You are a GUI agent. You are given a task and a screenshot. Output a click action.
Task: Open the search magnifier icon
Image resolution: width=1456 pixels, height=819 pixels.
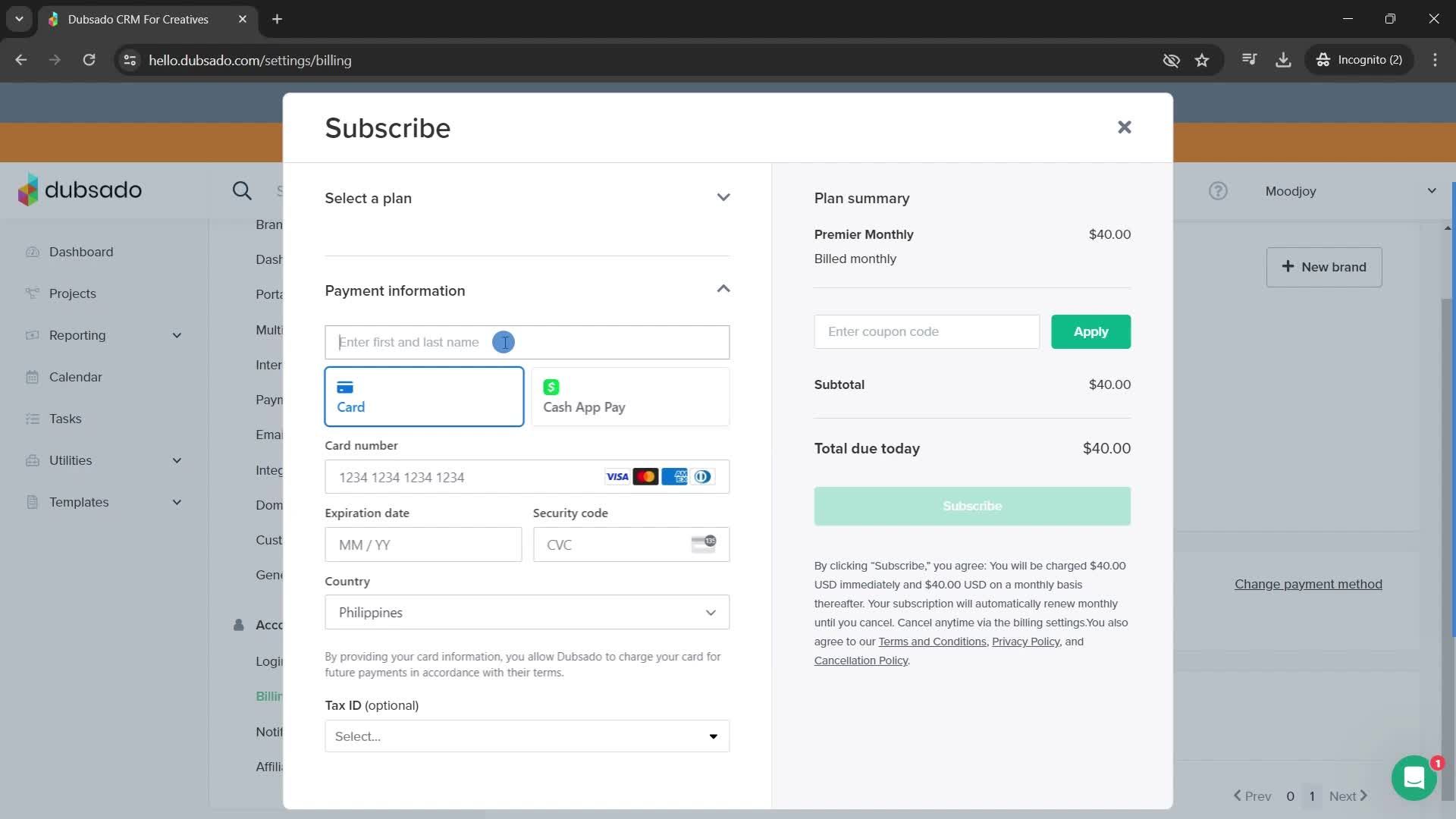click(242, 190)
